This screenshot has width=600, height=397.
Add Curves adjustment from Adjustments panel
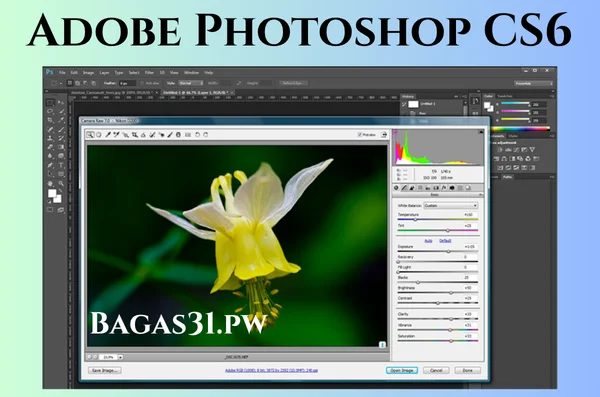click(x=516, y=150)
